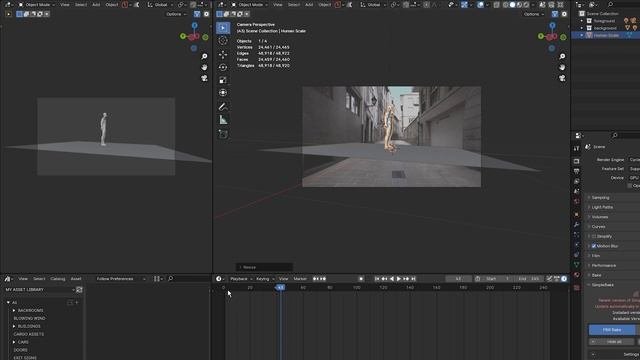Expand the Volumes panel

(x=600, y=217)
